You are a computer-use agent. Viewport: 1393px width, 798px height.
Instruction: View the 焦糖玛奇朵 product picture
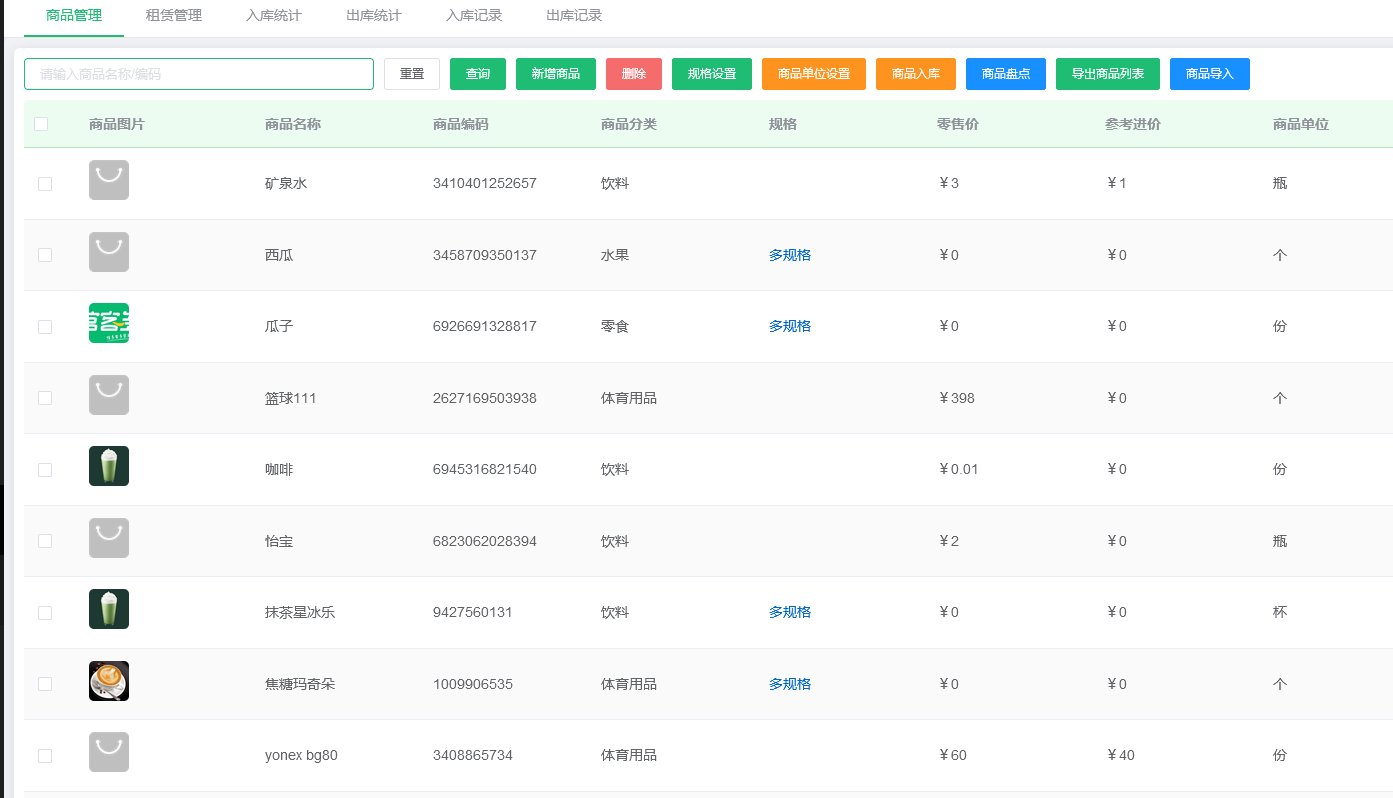pyautogui.click(x=108, y=681)
